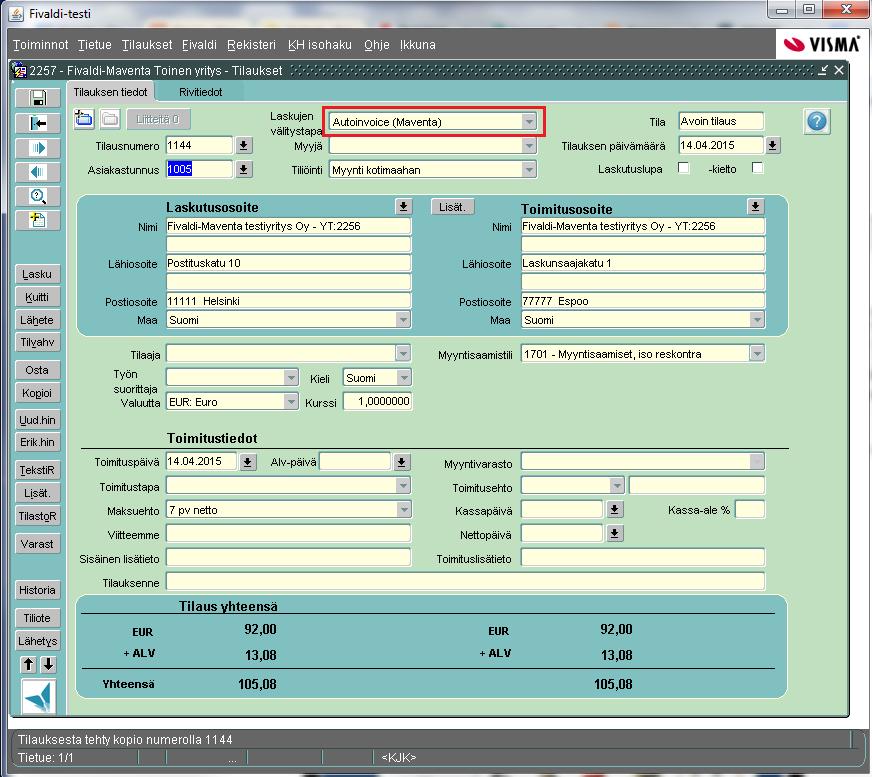Image resolution: width=872 pixels, height=777 pixels.
Task: Click the Visma logo
Action: [821, 44]
